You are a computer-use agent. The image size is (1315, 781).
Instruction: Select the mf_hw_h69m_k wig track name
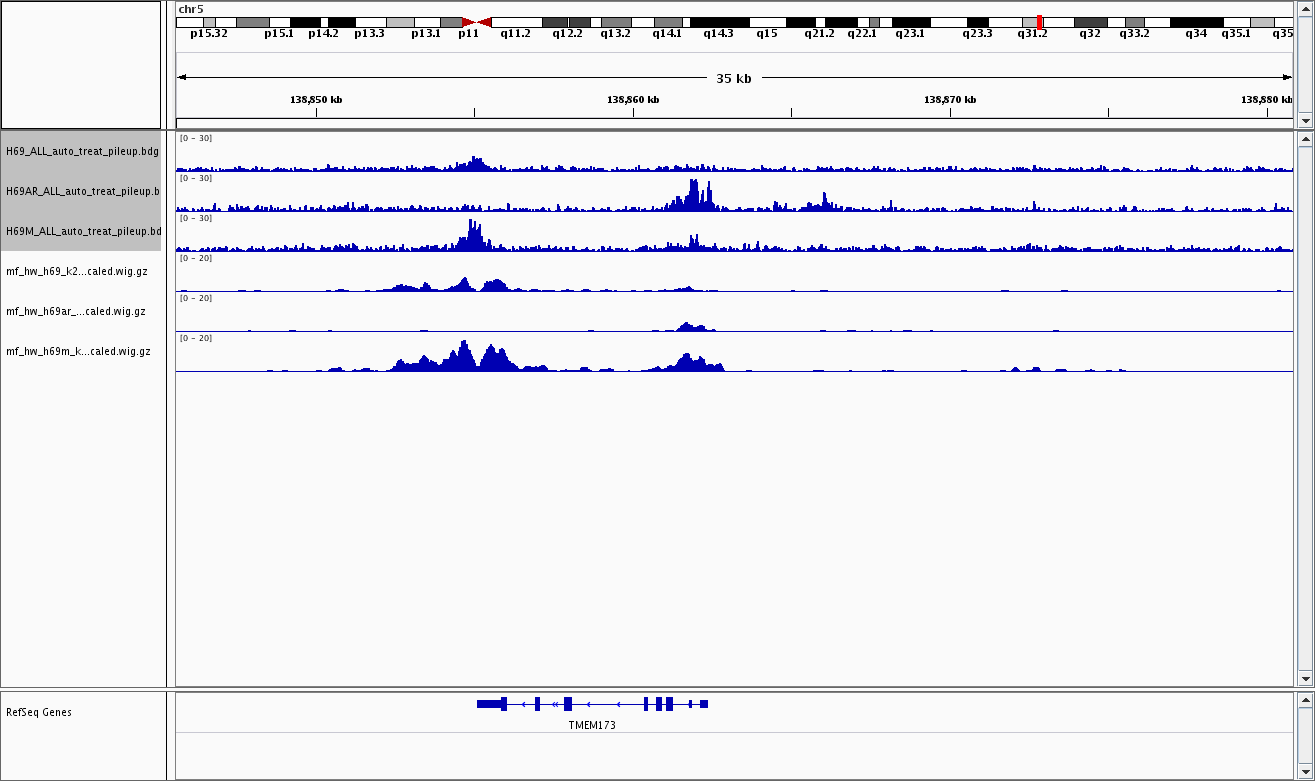point(78,351)
